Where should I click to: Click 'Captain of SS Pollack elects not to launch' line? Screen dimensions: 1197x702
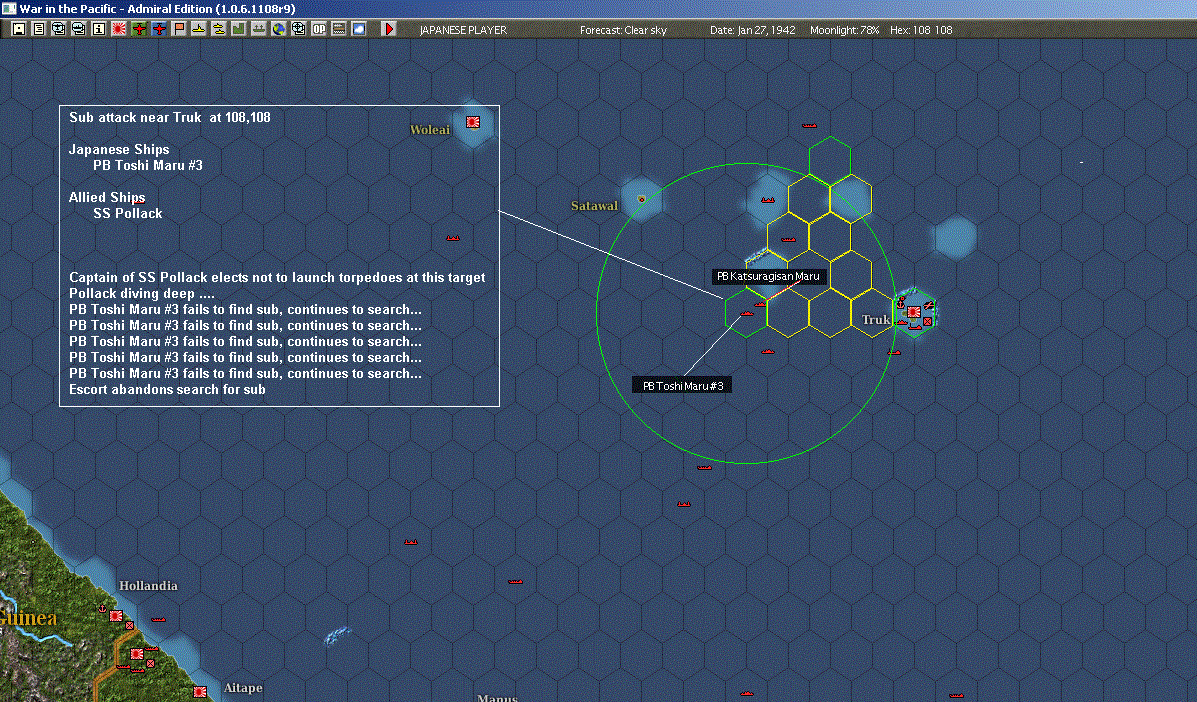click(277, 278)
